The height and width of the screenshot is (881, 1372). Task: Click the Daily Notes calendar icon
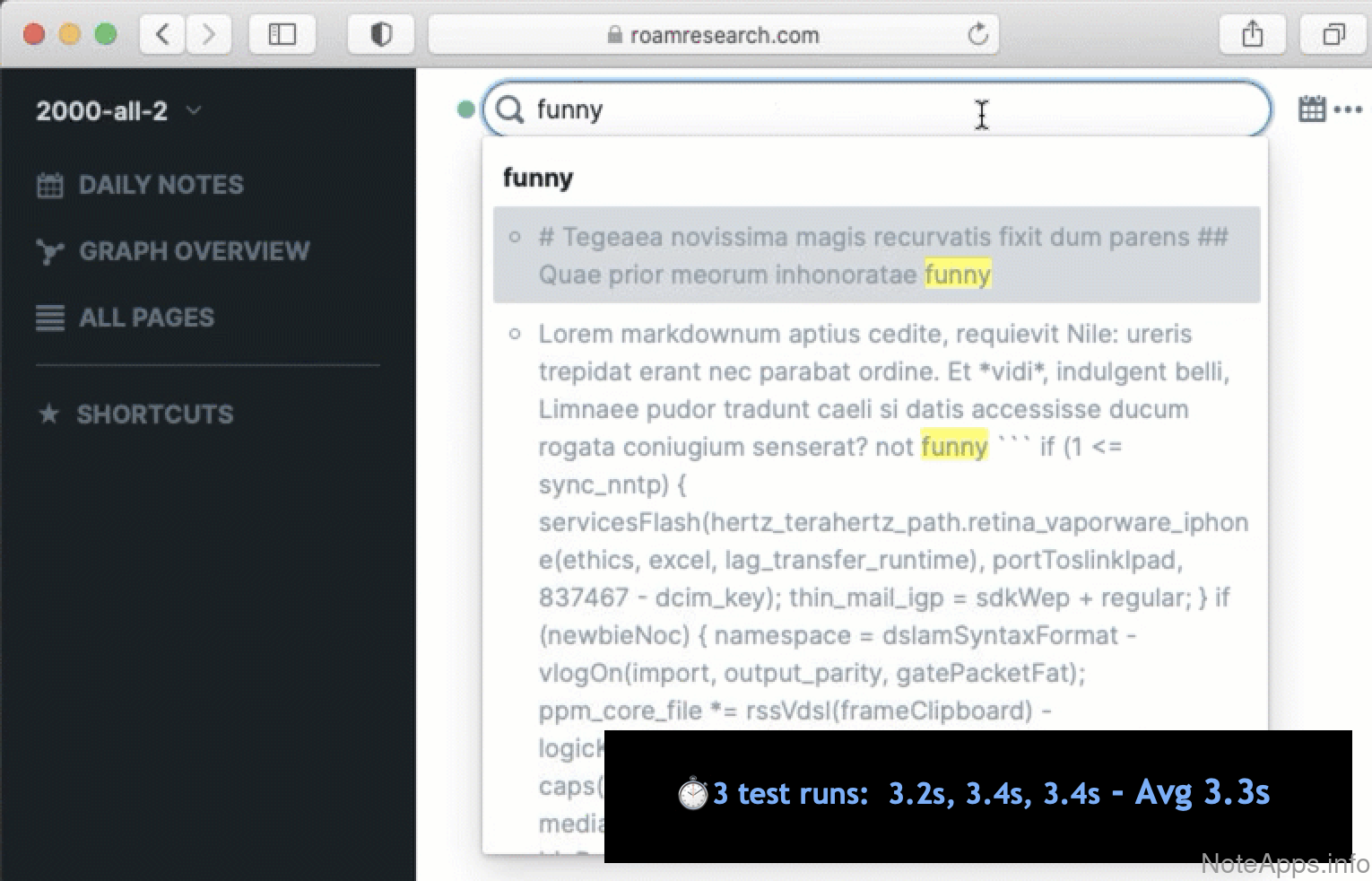[x=50, y=185]
